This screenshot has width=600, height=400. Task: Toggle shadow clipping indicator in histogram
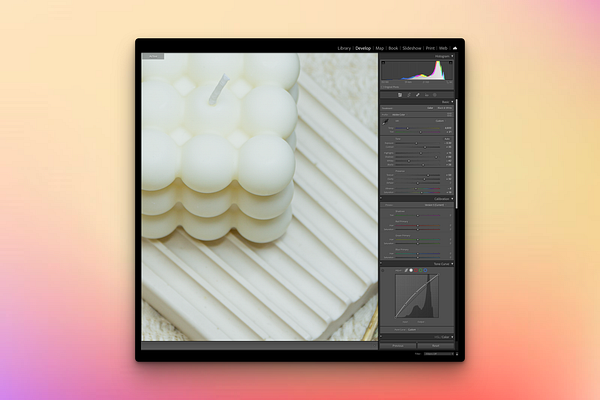click(383, 62)
